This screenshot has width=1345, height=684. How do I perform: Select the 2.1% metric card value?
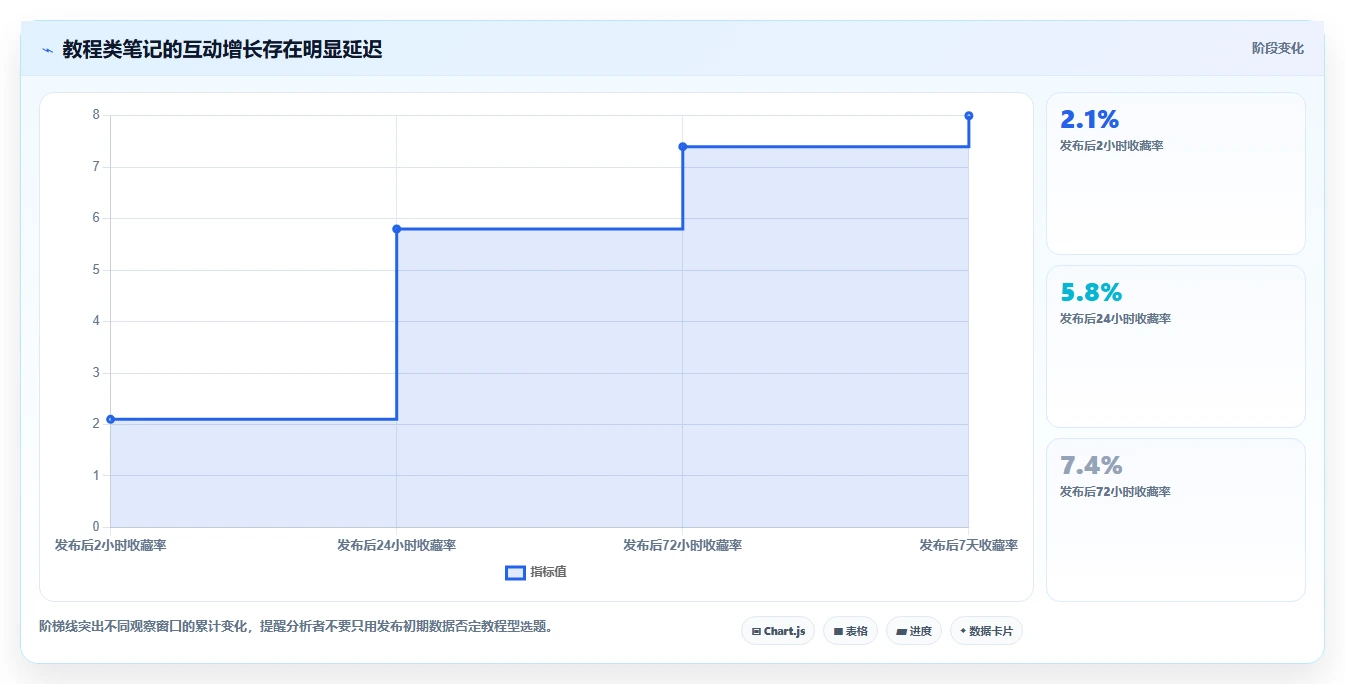[x=1089, y=120]
